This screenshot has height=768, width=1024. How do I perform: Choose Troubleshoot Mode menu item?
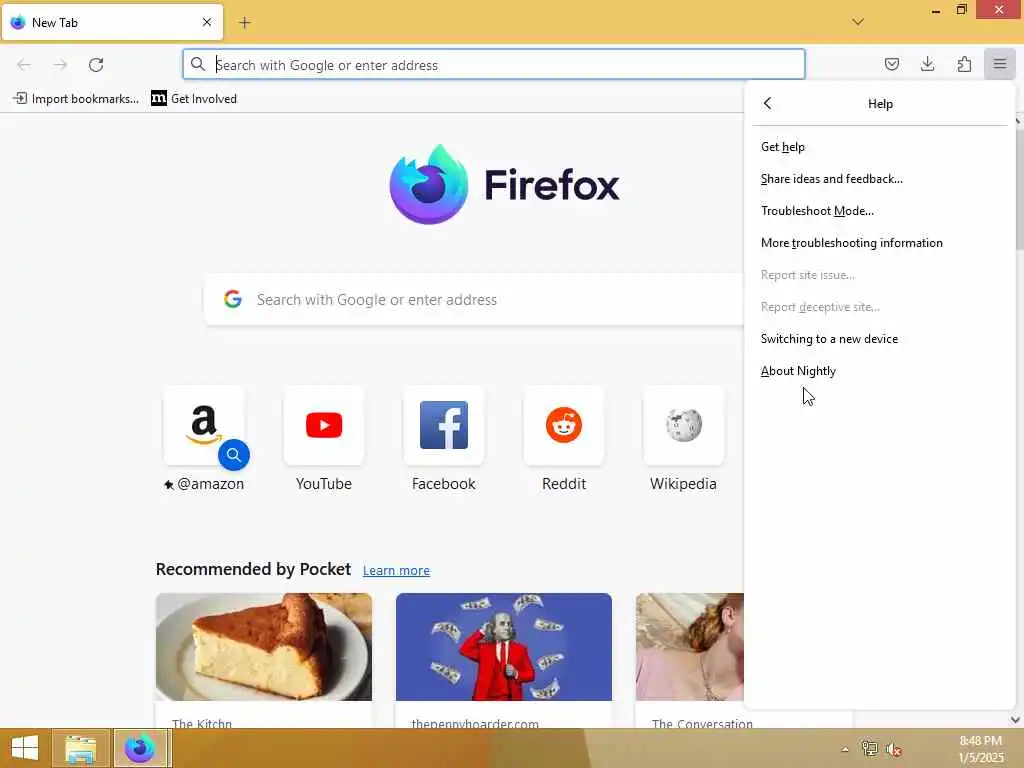tap(879, 211)
